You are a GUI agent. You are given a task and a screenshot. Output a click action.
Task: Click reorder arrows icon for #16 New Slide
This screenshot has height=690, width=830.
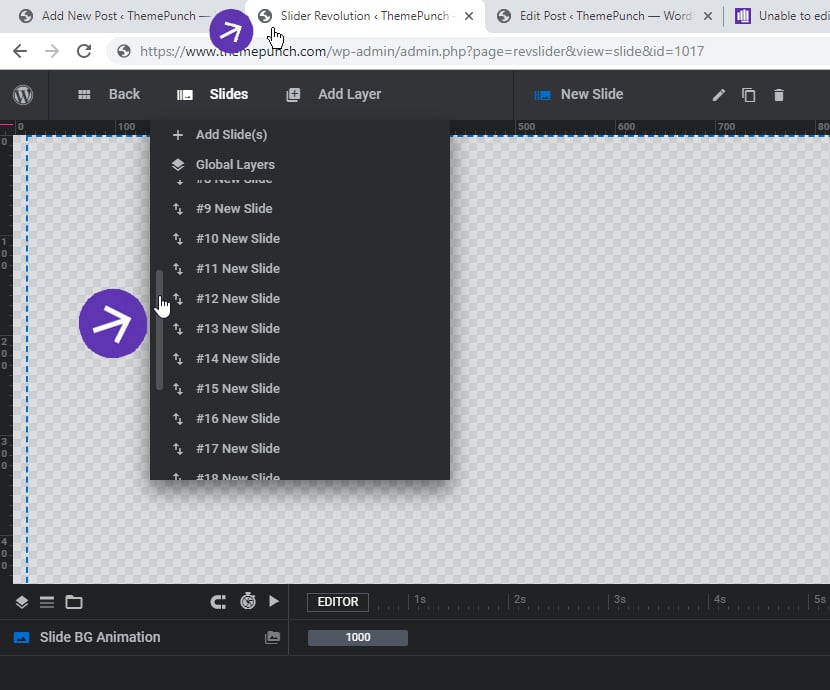pyautogui.click(x=178, y=419)
